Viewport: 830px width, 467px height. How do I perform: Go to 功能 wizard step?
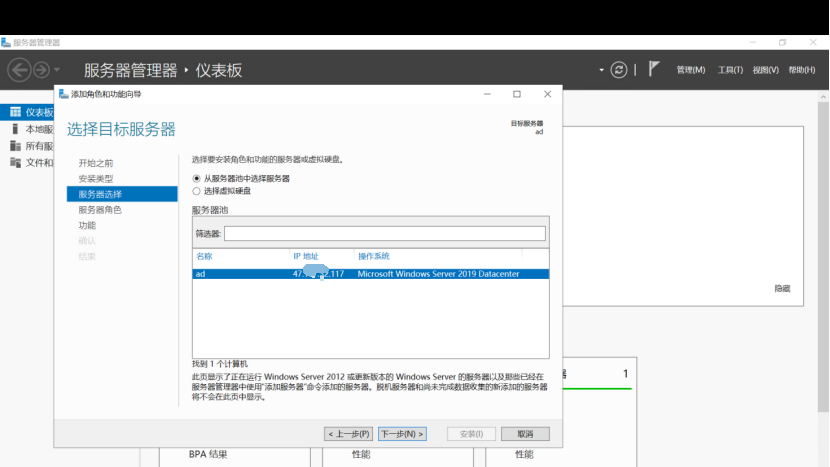click(x=87, y=225)
